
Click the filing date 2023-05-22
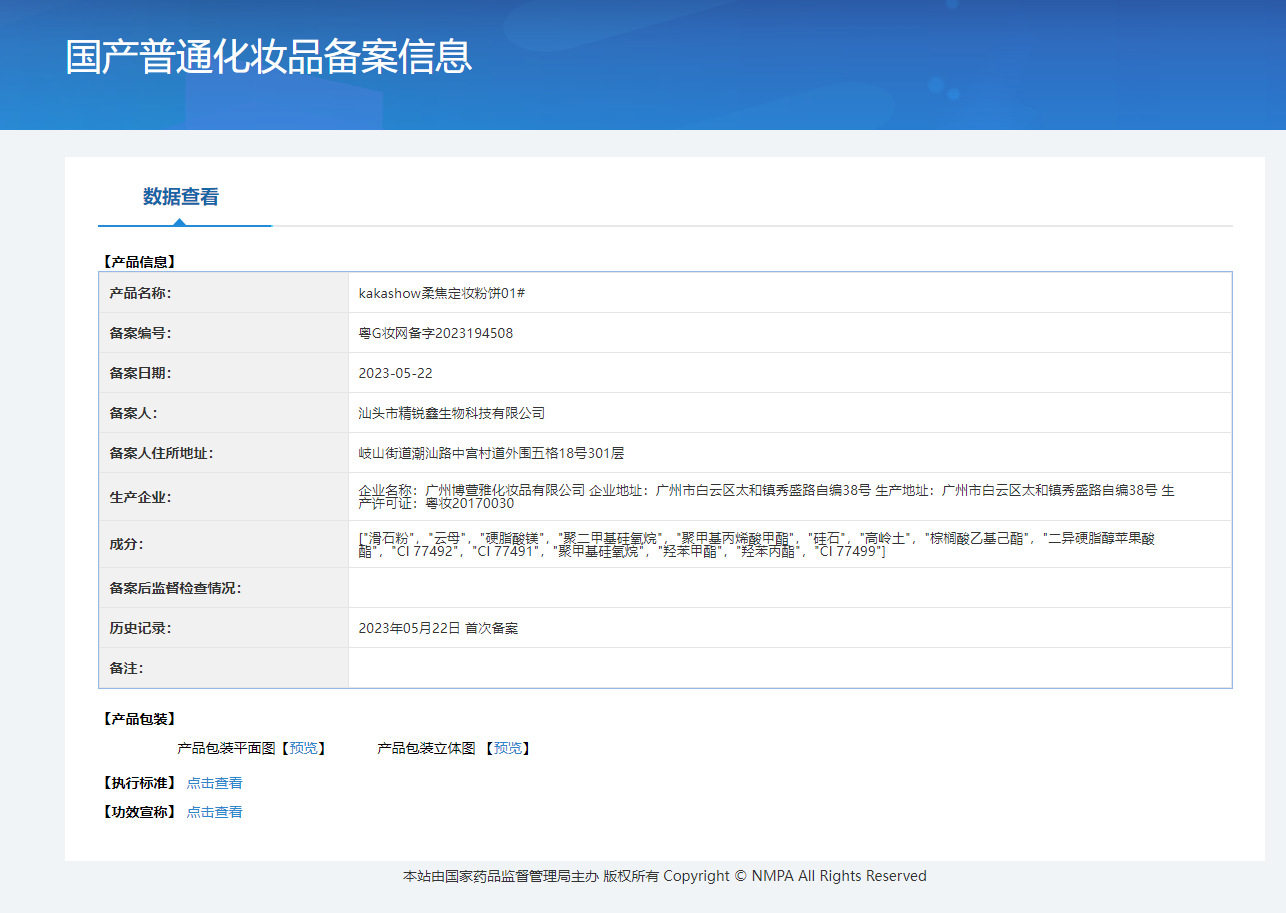[395, 373]
